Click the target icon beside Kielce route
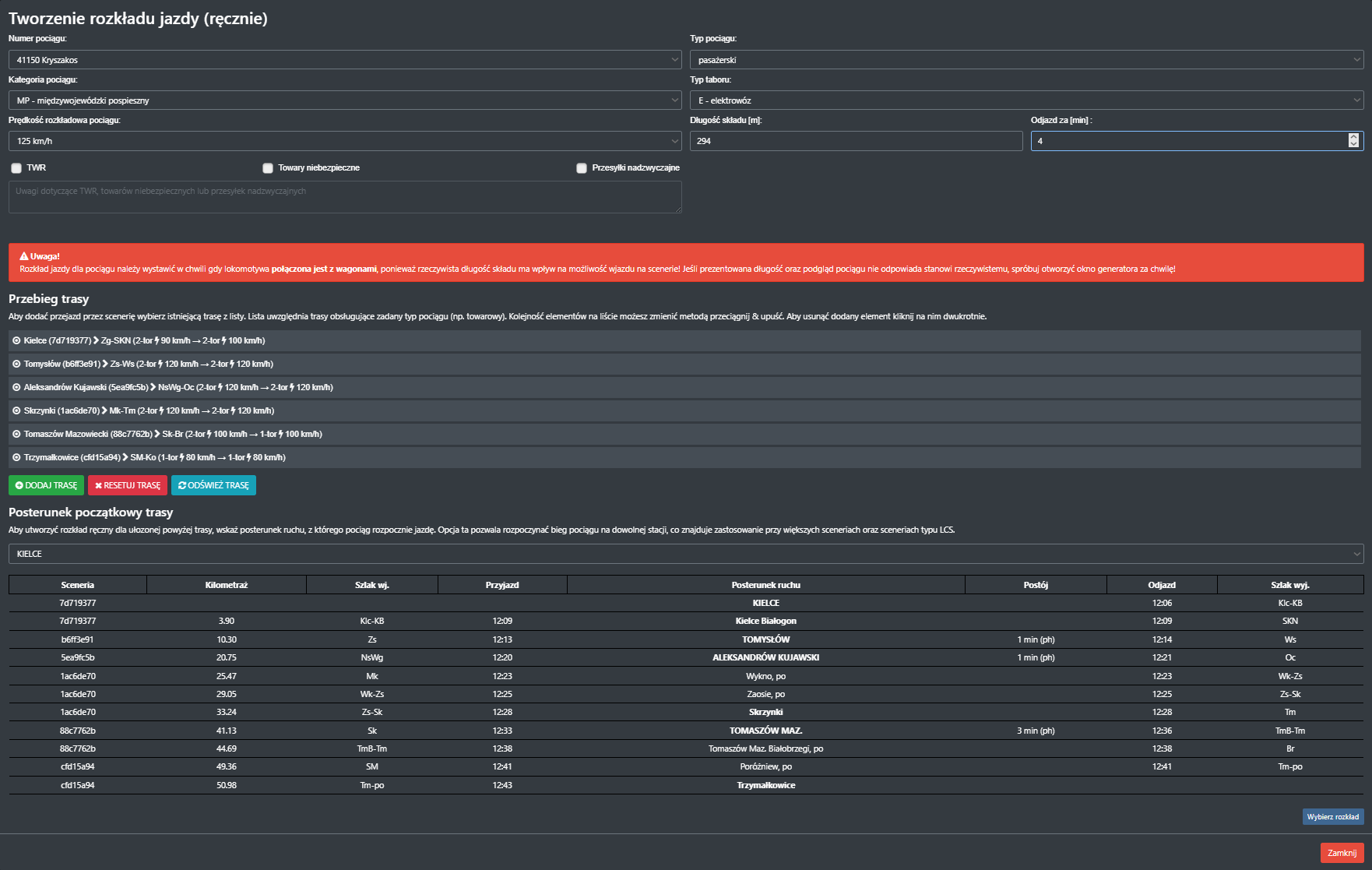This screenshot has height=870, width=1372. (16, 340)
